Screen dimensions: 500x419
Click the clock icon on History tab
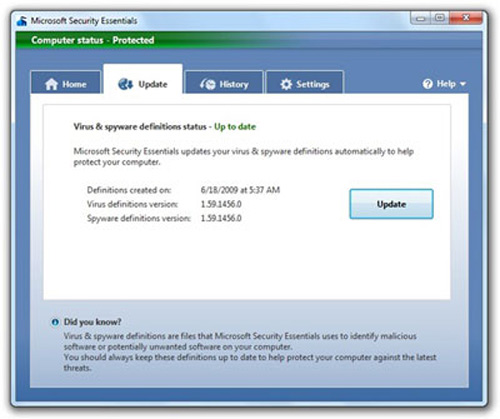click(208, 84)
